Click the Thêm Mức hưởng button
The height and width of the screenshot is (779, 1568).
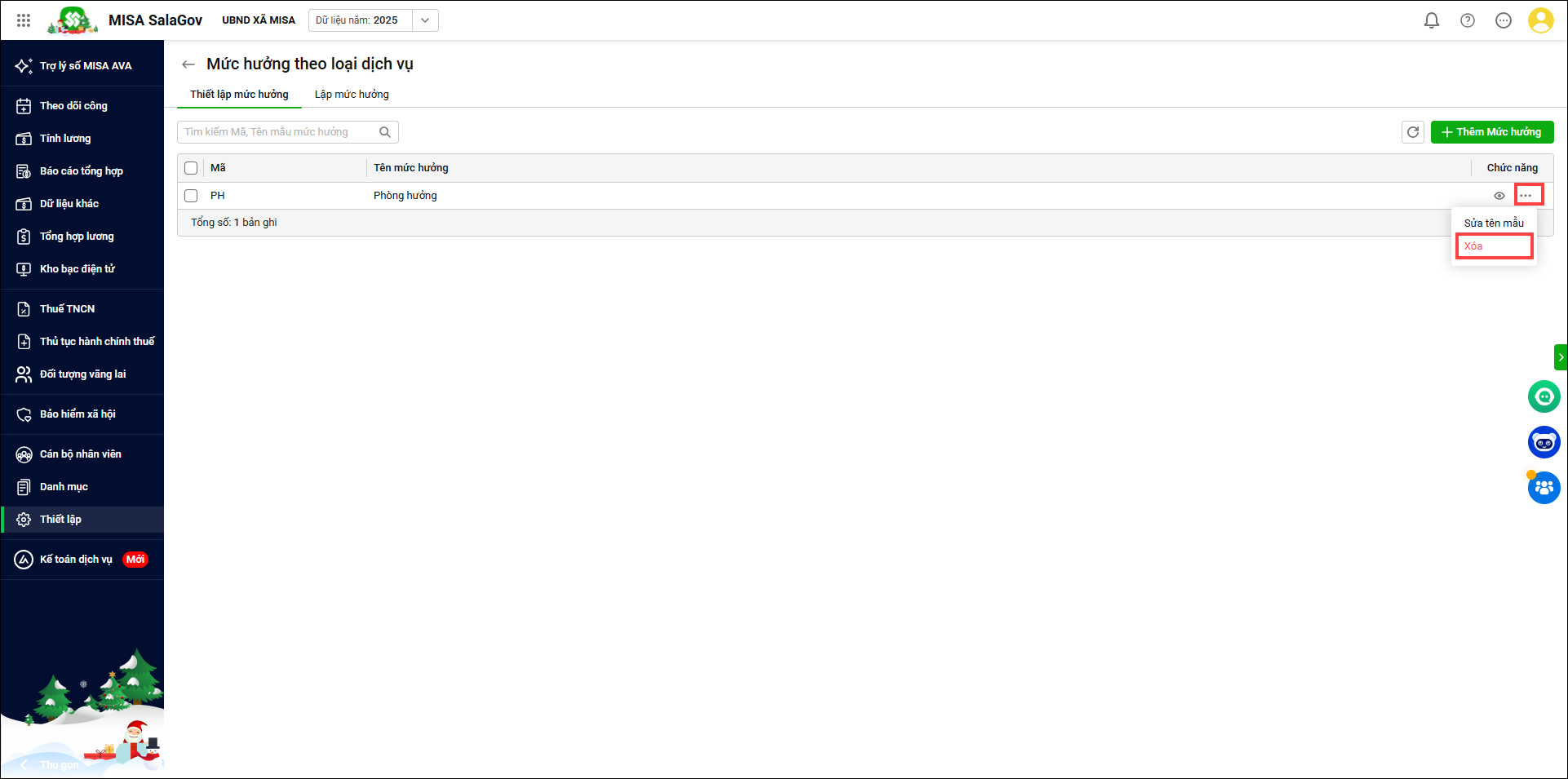tap(1492, 132)
